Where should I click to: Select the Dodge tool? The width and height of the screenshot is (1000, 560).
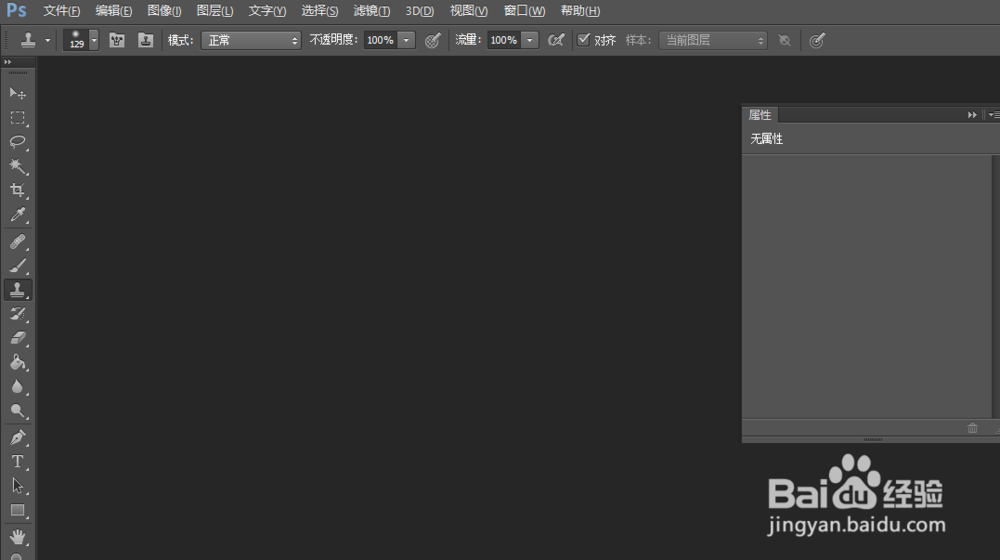click(x=17, y=411)
